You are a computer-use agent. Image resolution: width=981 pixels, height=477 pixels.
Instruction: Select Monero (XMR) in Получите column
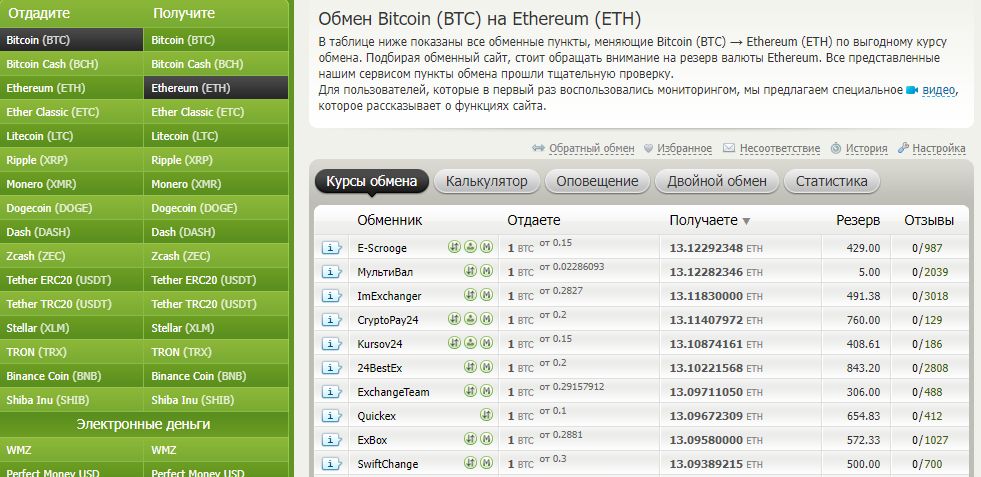point(216,184)
